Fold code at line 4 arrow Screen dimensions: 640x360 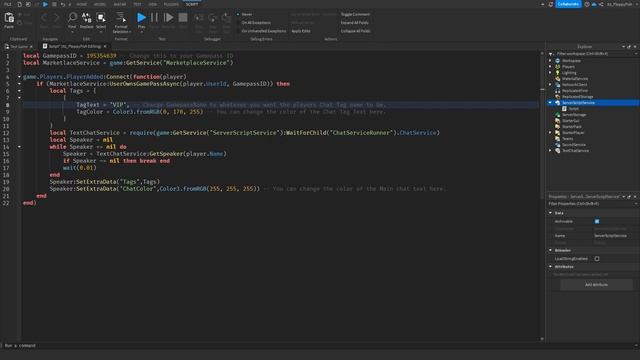(19, 77)
